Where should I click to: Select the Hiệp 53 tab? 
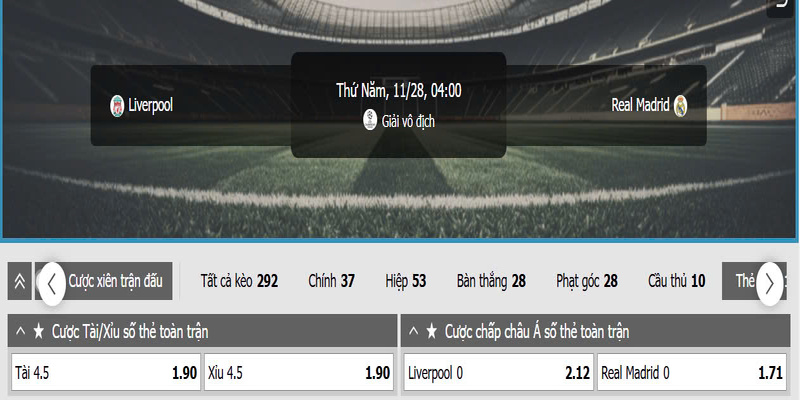point(405,281)
